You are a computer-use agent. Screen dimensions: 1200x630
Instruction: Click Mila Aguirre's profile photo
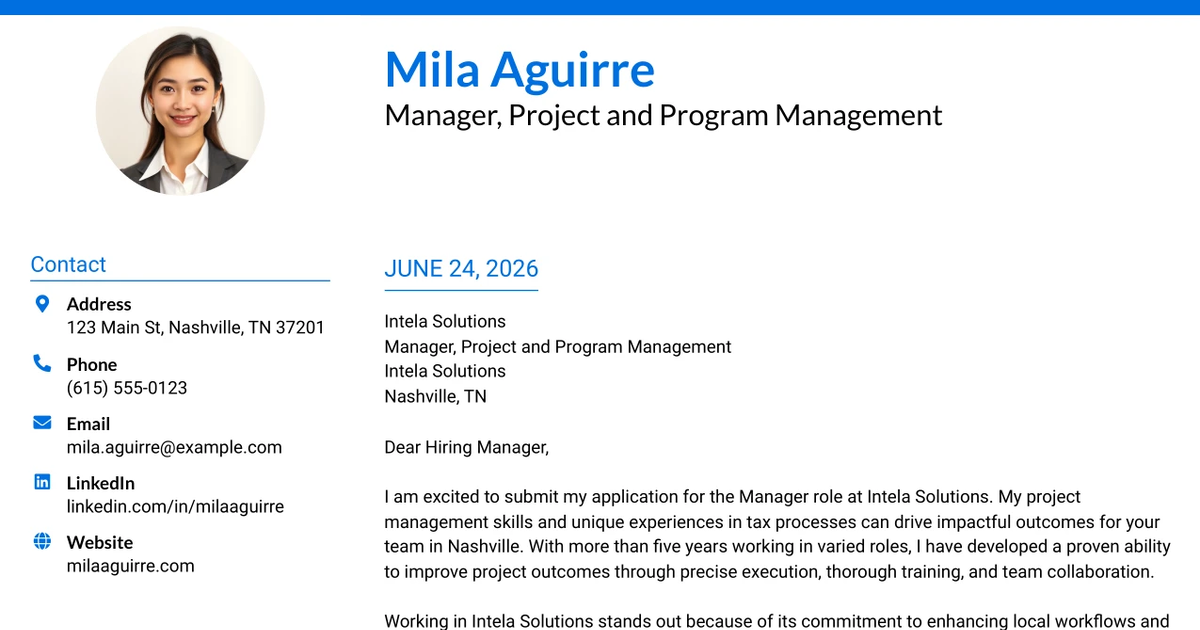[180, 110]
